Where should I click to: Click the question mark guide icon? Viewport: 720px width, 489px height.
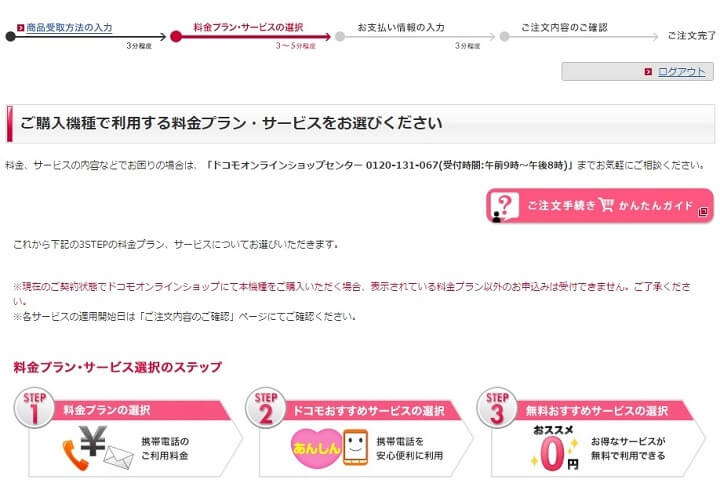pos(504,206)
